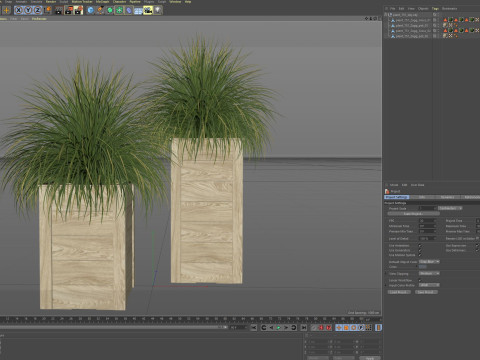Screen dimensions: 480x360
Task: Go to the start of animation
Action: click(x=253, y=328)
